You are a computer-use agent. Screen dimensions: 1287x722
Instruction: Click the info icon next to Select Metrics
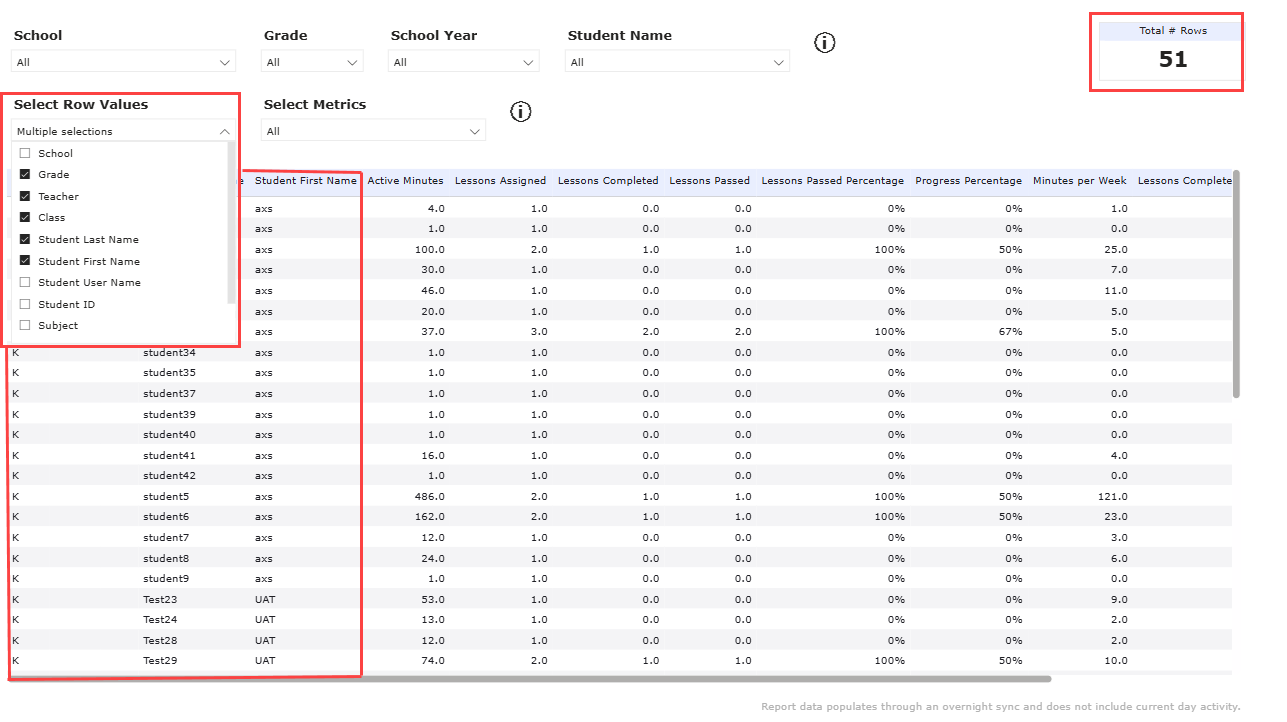[520, 111]
